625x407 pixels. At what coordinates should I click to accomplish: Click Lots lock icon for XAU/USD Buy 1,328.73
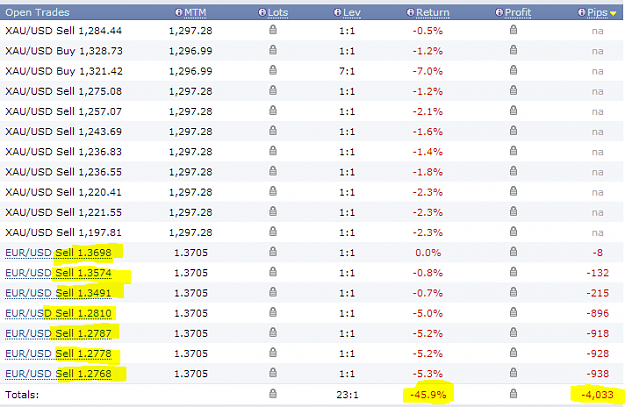(x=273, y=50)
